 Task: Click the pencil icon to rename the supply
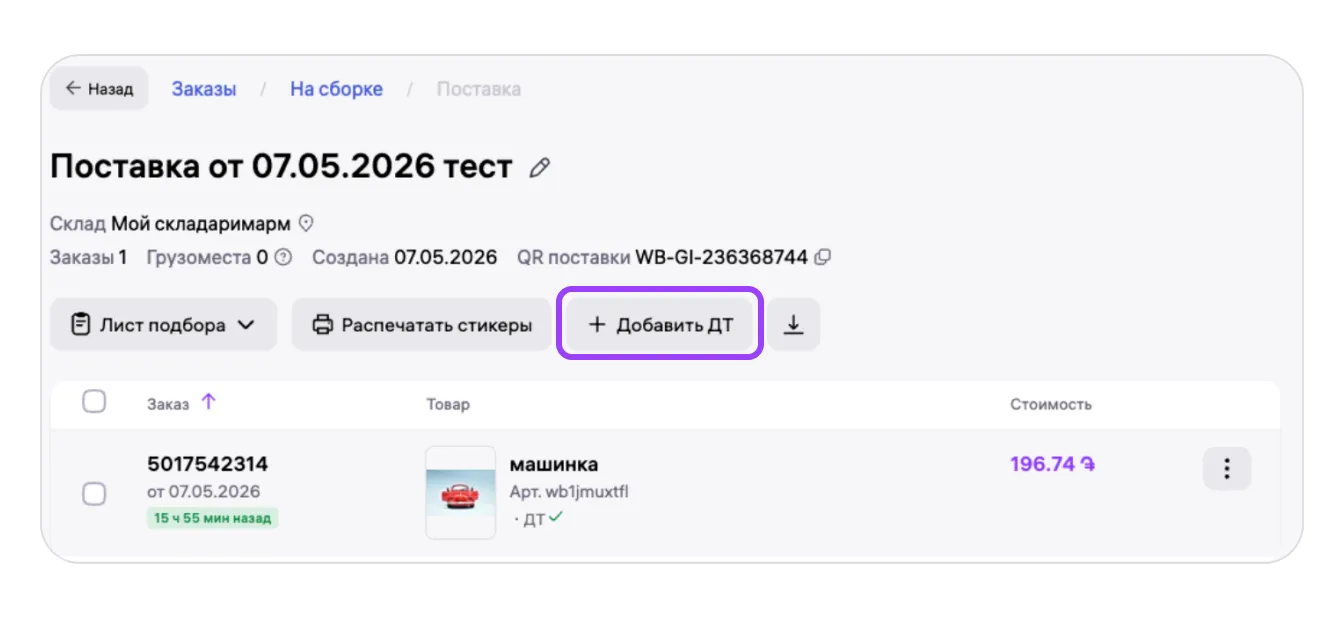pos(540,168)
